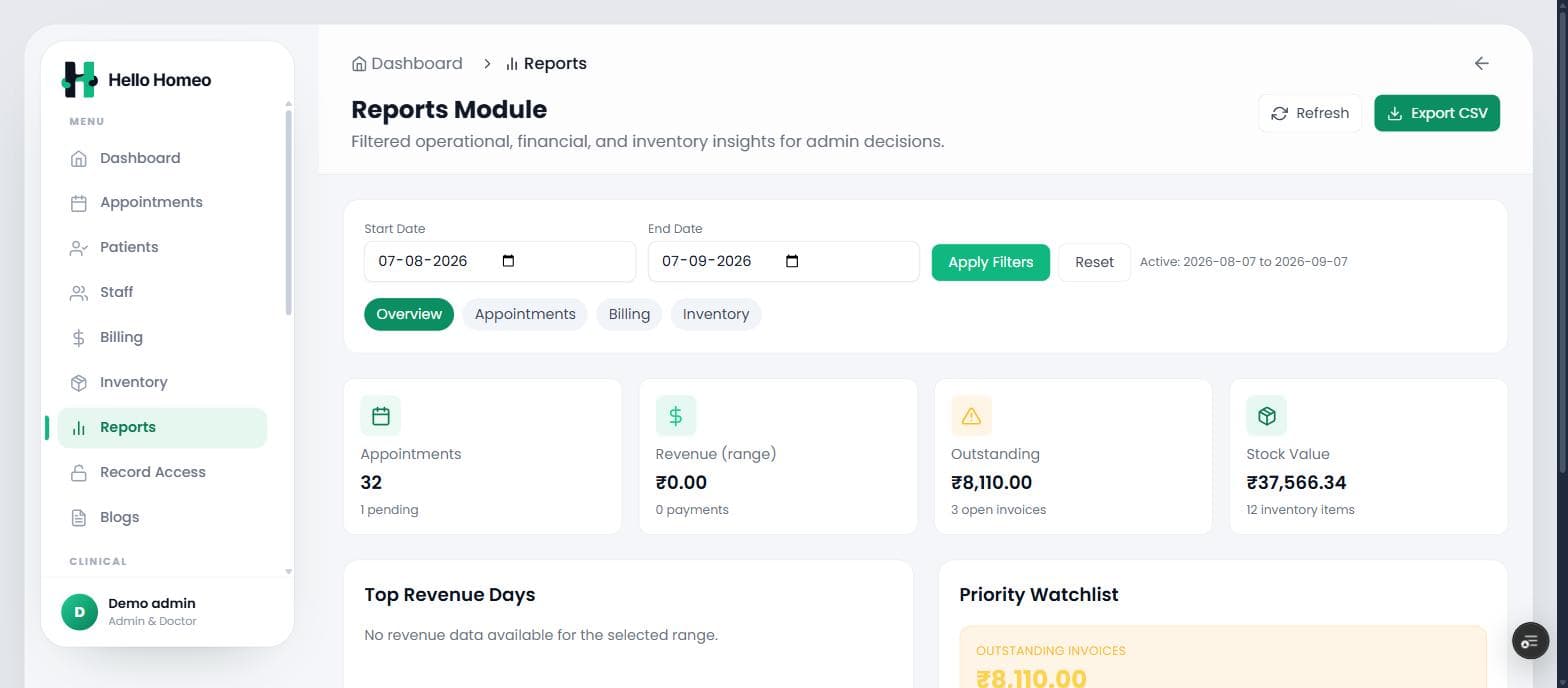Click the '12 inventory items' text
This screenshot has width=1568, height=688.
tap(1300, 510)
